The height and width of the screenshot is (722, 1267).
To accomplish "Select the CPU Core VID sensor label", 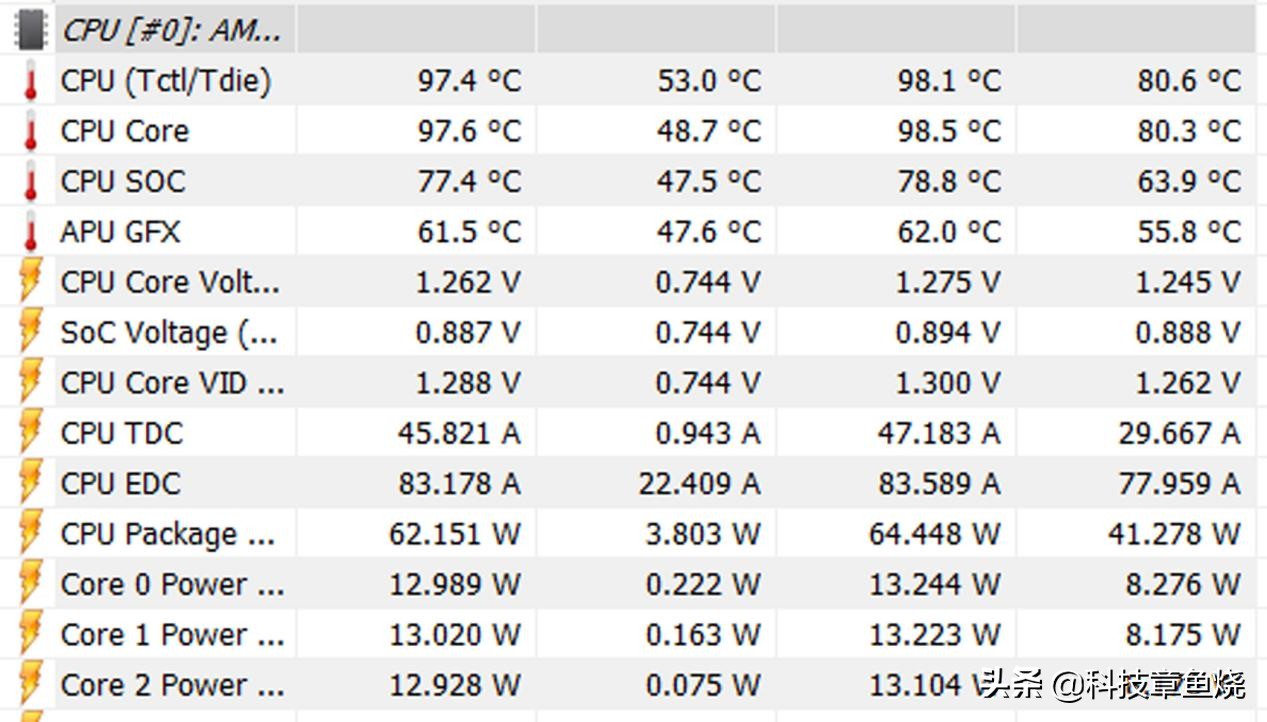I will pos(172,383).
